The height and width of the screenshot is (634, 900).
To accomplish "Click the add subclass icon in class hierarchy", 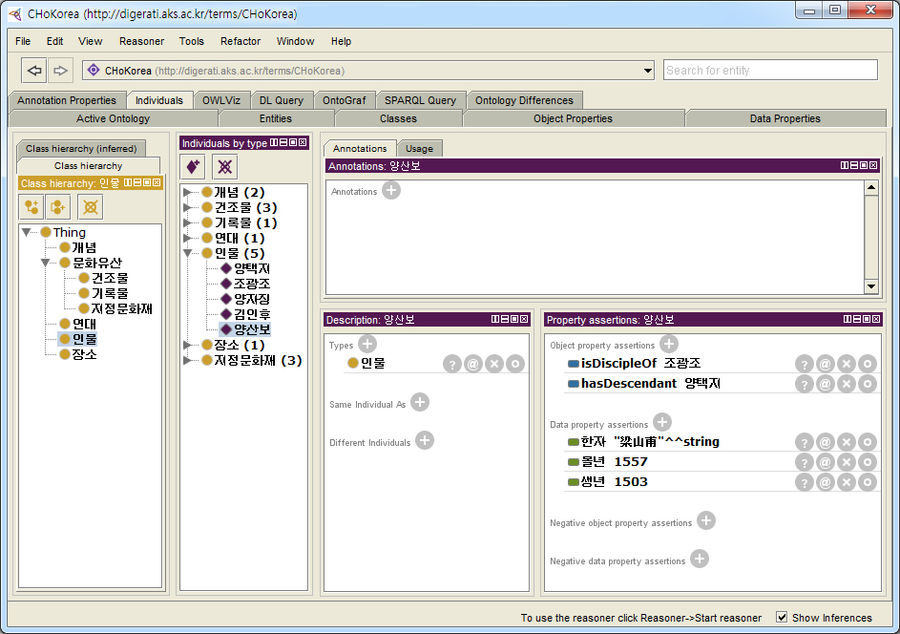I will [32, 207].
